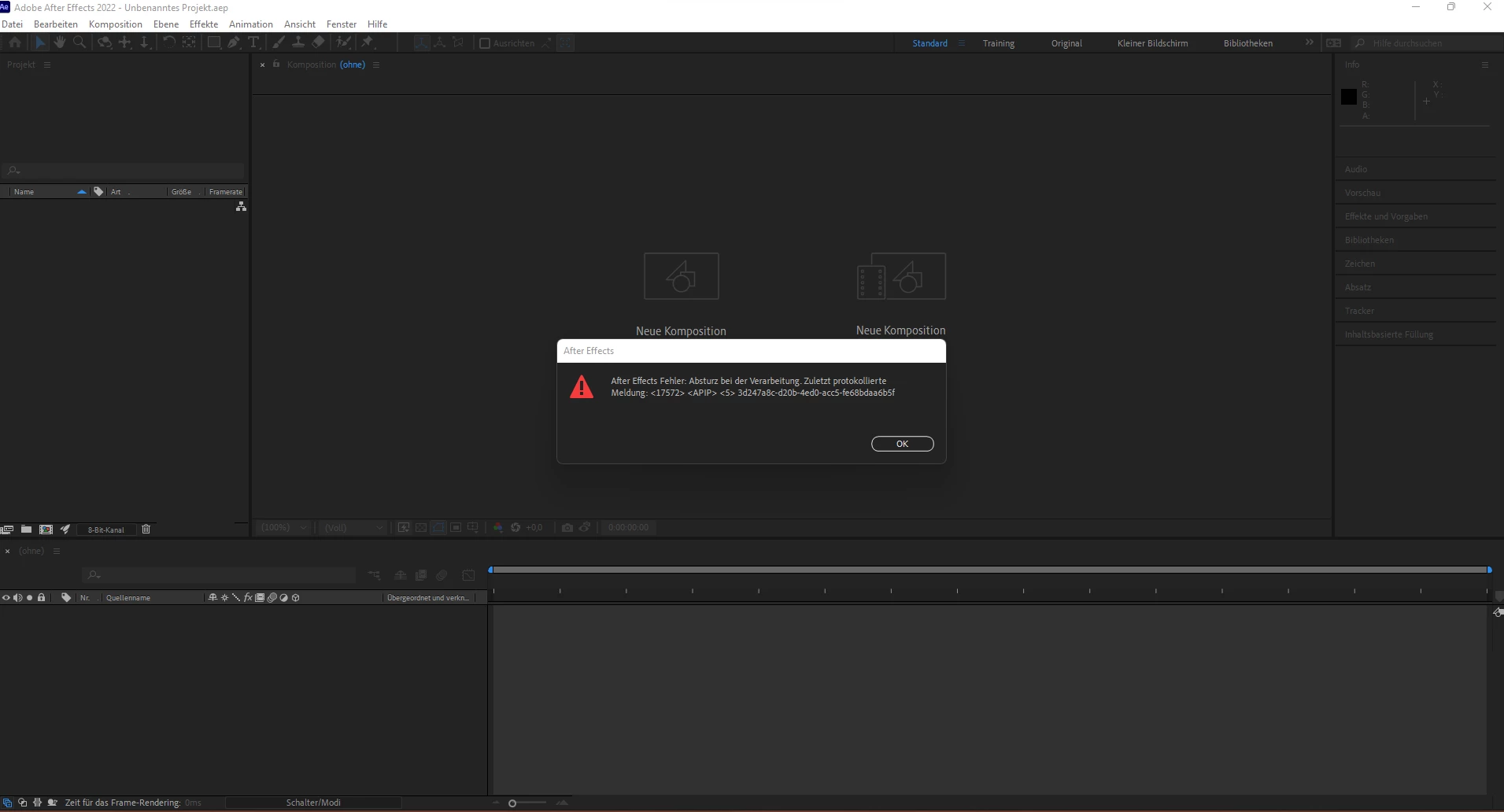Select the Zoom magnifier tool
The width and height of the screenshot is (1504, 812).
(79, 42)
